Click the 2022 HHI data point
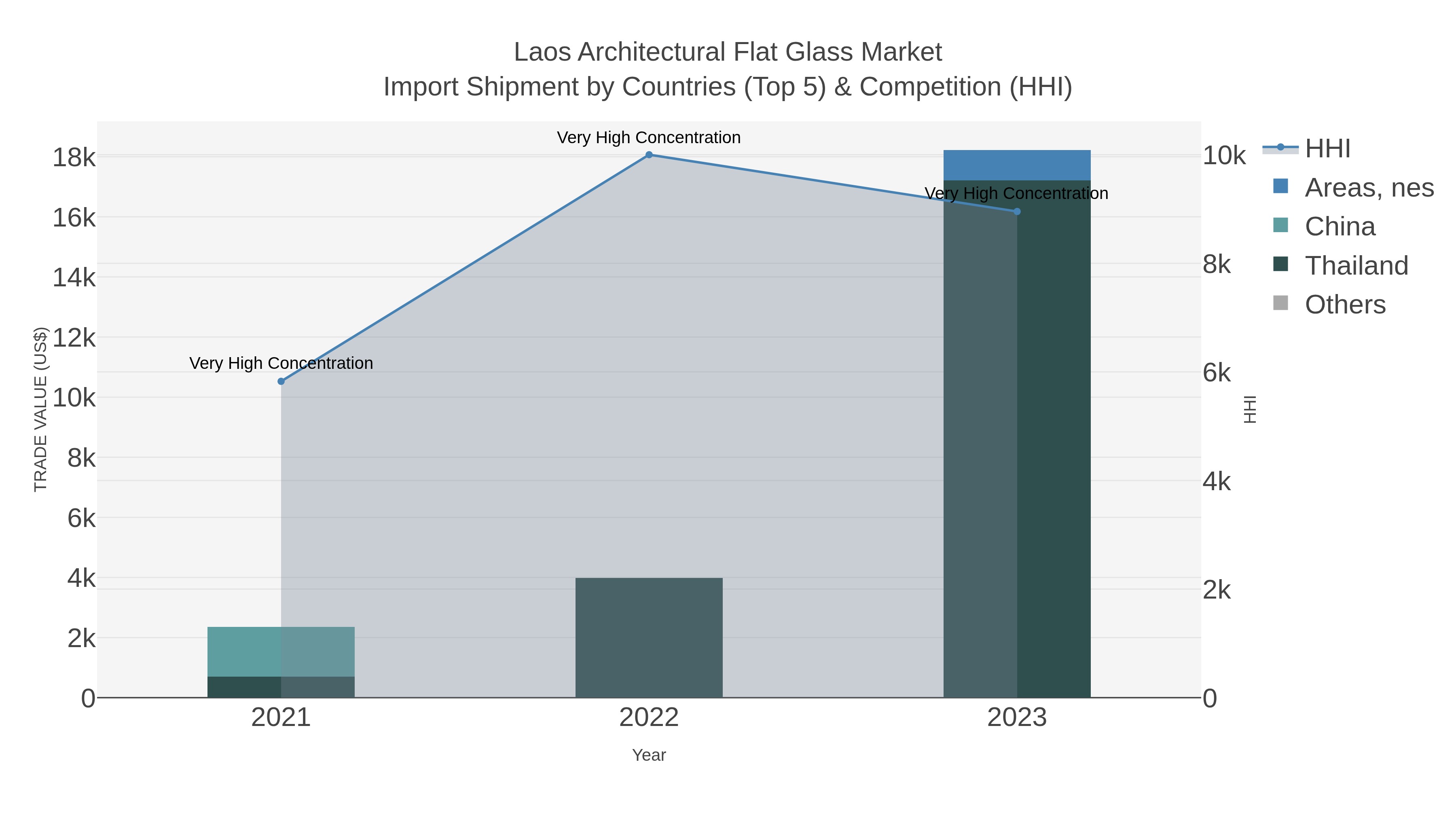 tap(649, 155)
